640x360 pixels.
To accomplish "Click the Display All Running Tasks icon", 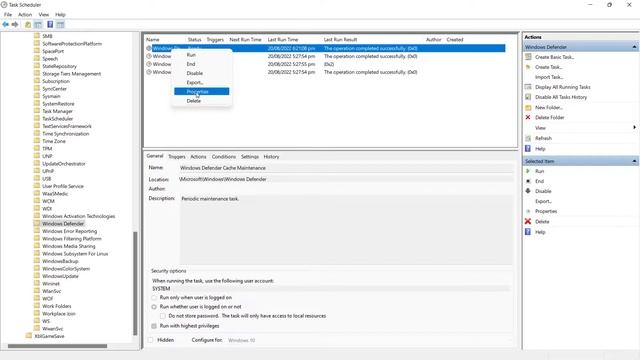I will click(x=528, y=87).
